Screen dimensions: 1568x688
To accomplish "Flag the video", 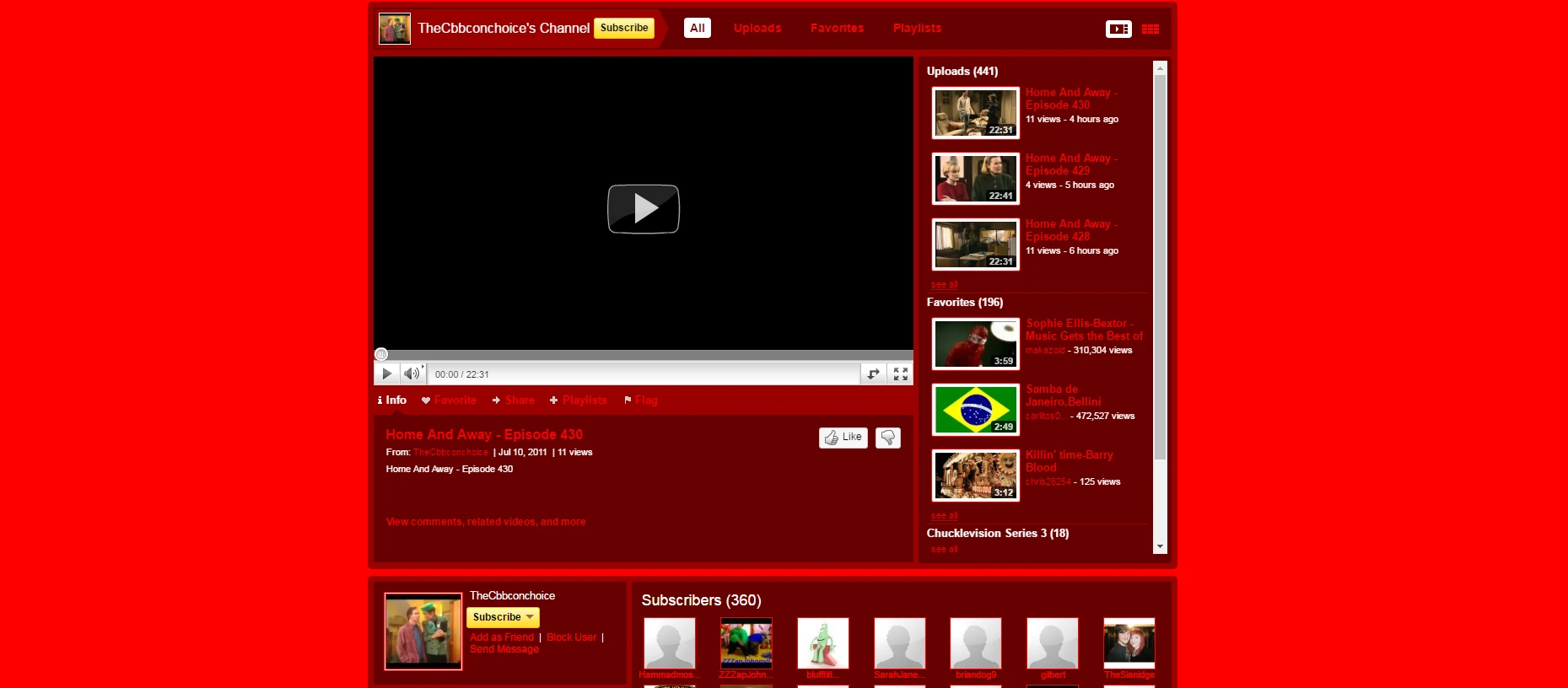I will point(641,400).
